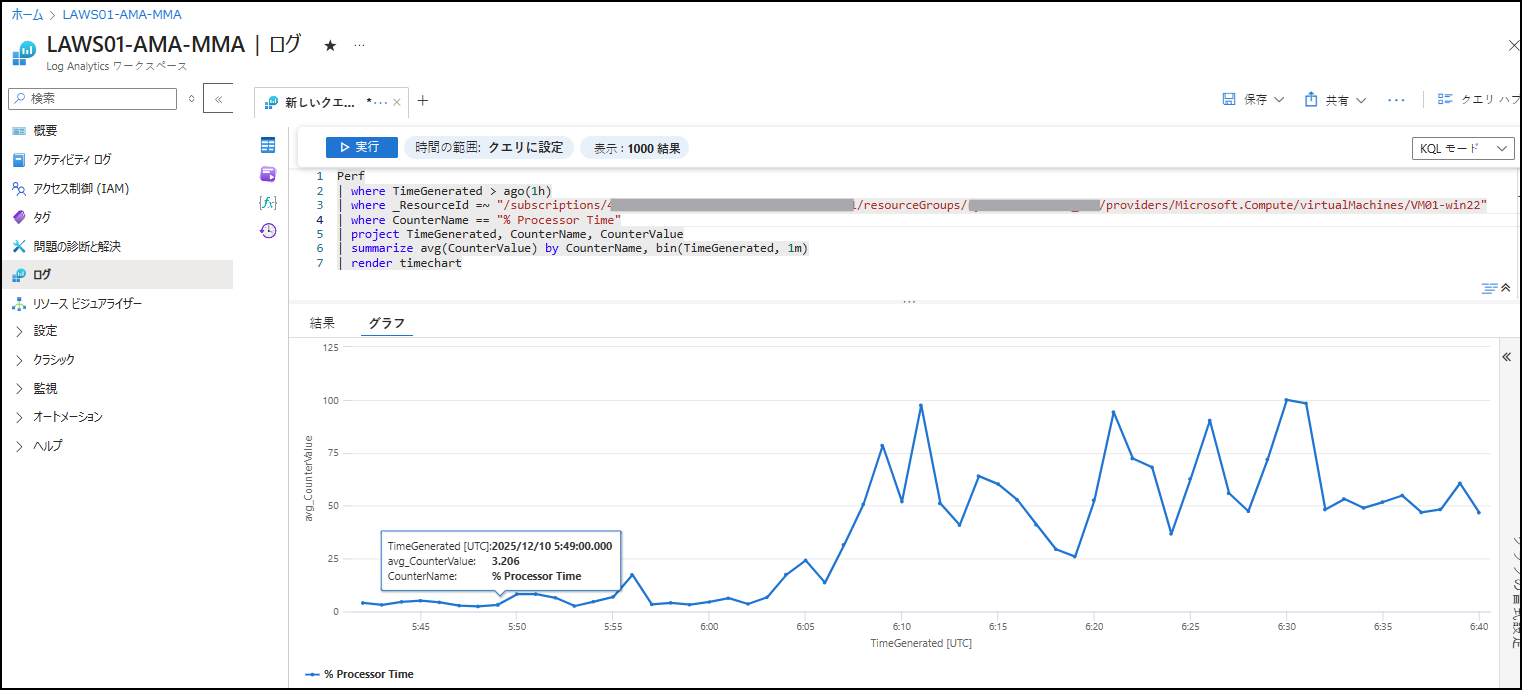Collapse the query editor with the double up chevron
The height and width of the screenshot is (690, 1522).
pos(1506,288)
